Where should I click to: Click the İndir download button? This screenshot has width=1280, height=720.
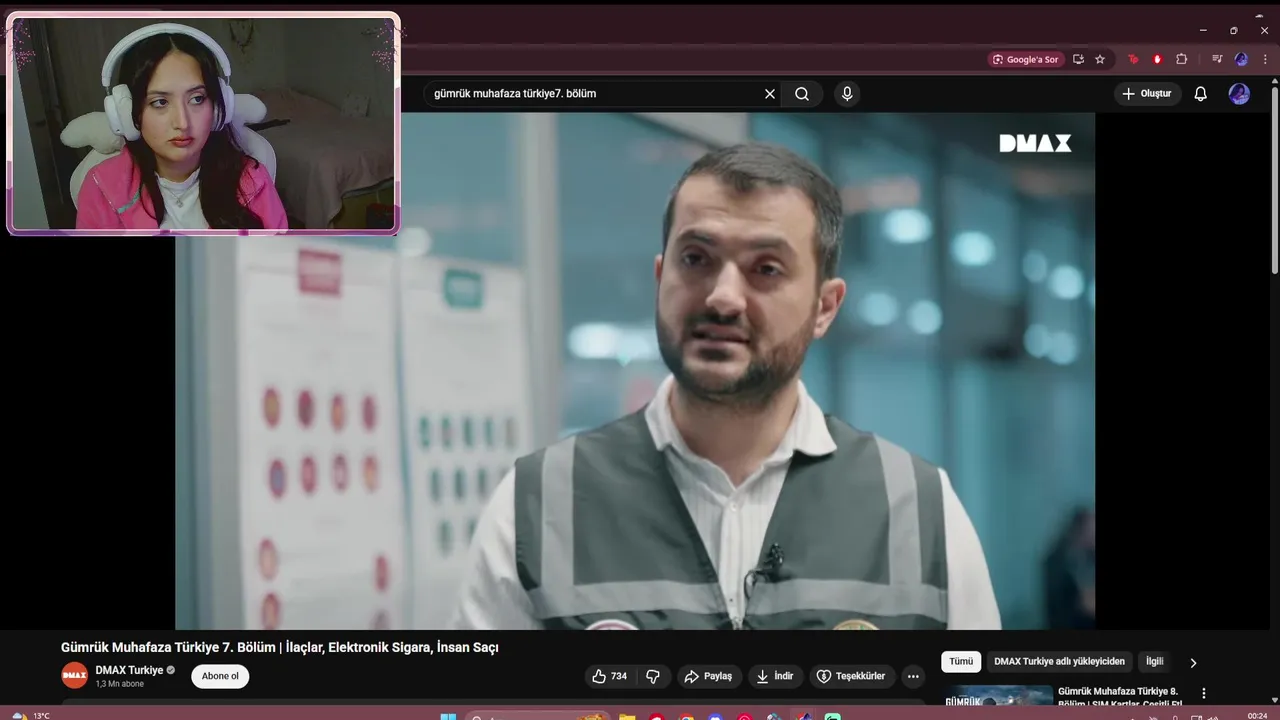point(775,676)
